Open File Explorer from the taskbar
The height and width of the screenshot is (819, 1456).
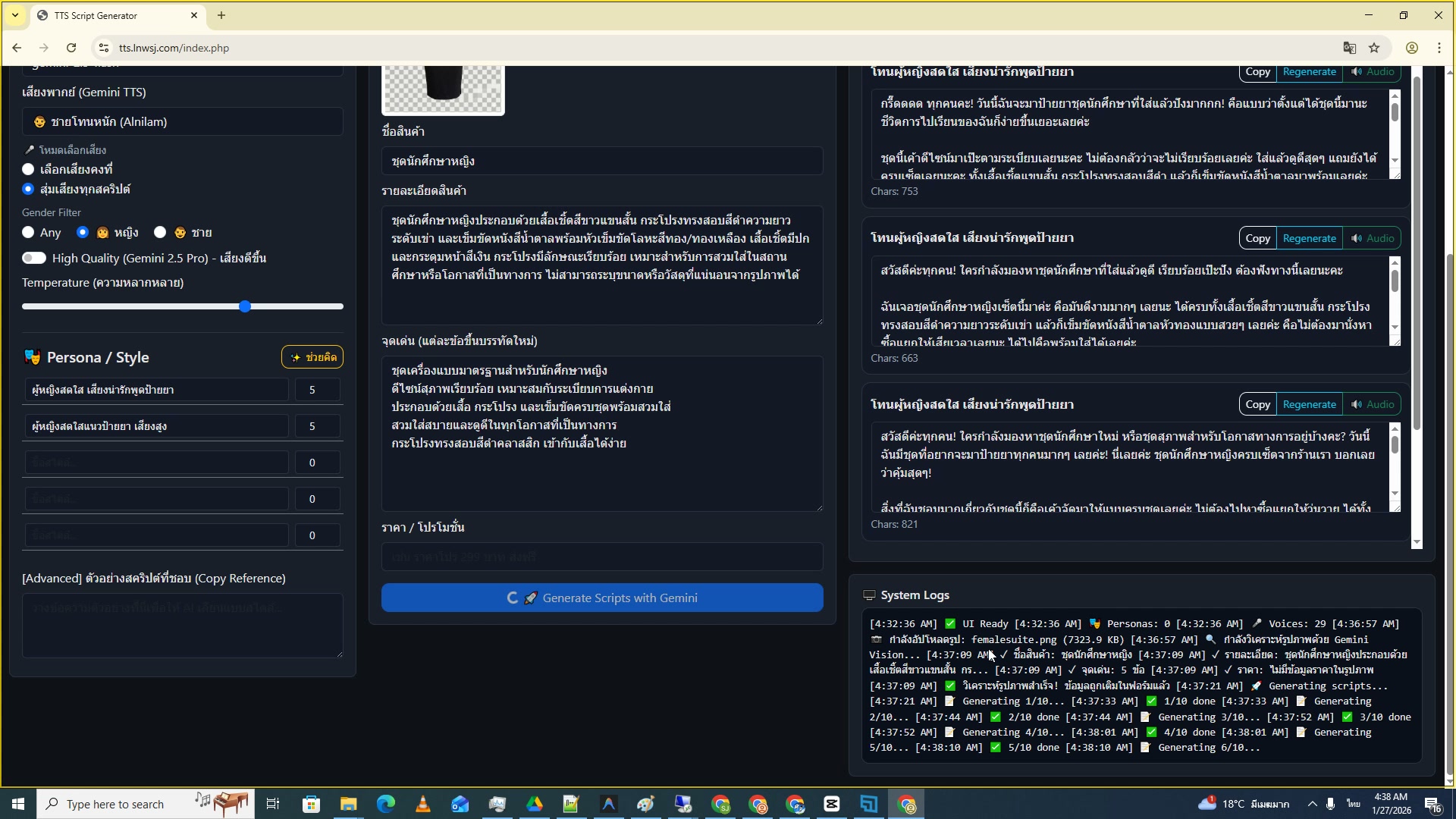coord(348,804)
